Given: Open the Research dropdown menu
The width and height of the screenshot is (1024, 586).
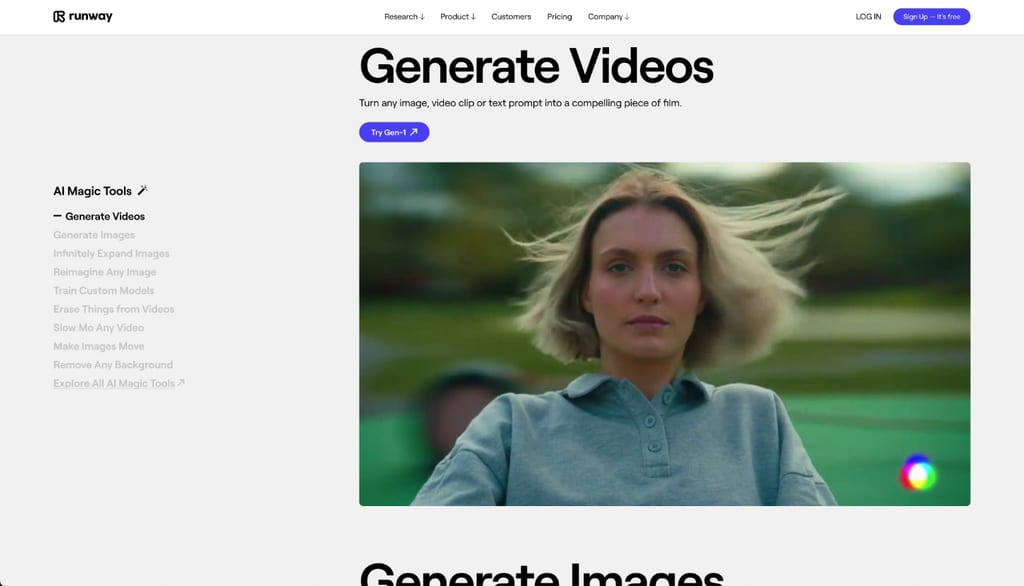Looking at the screenshot, I should click(x=404, y=16).
